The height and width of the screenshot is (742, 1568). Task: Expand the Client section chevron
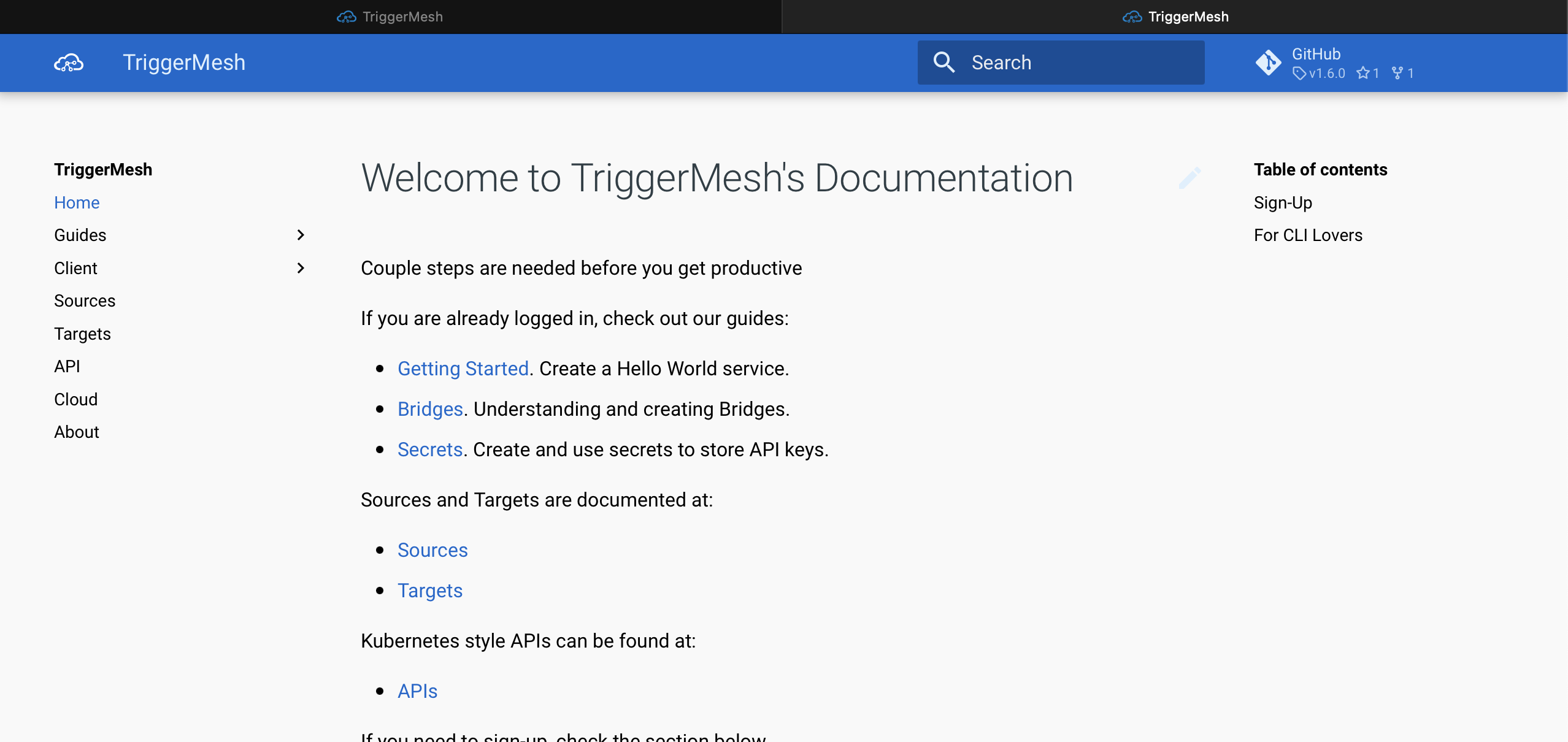301,268
